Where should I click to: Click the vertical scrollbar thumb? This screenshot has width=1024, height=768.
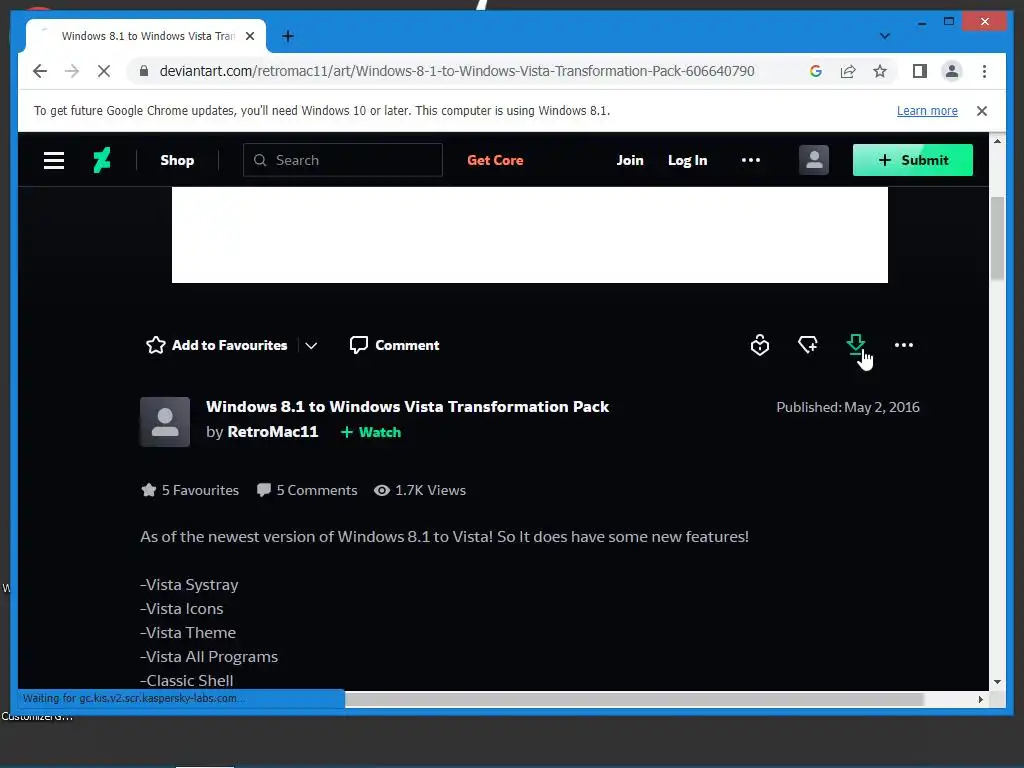click(997, 238)
